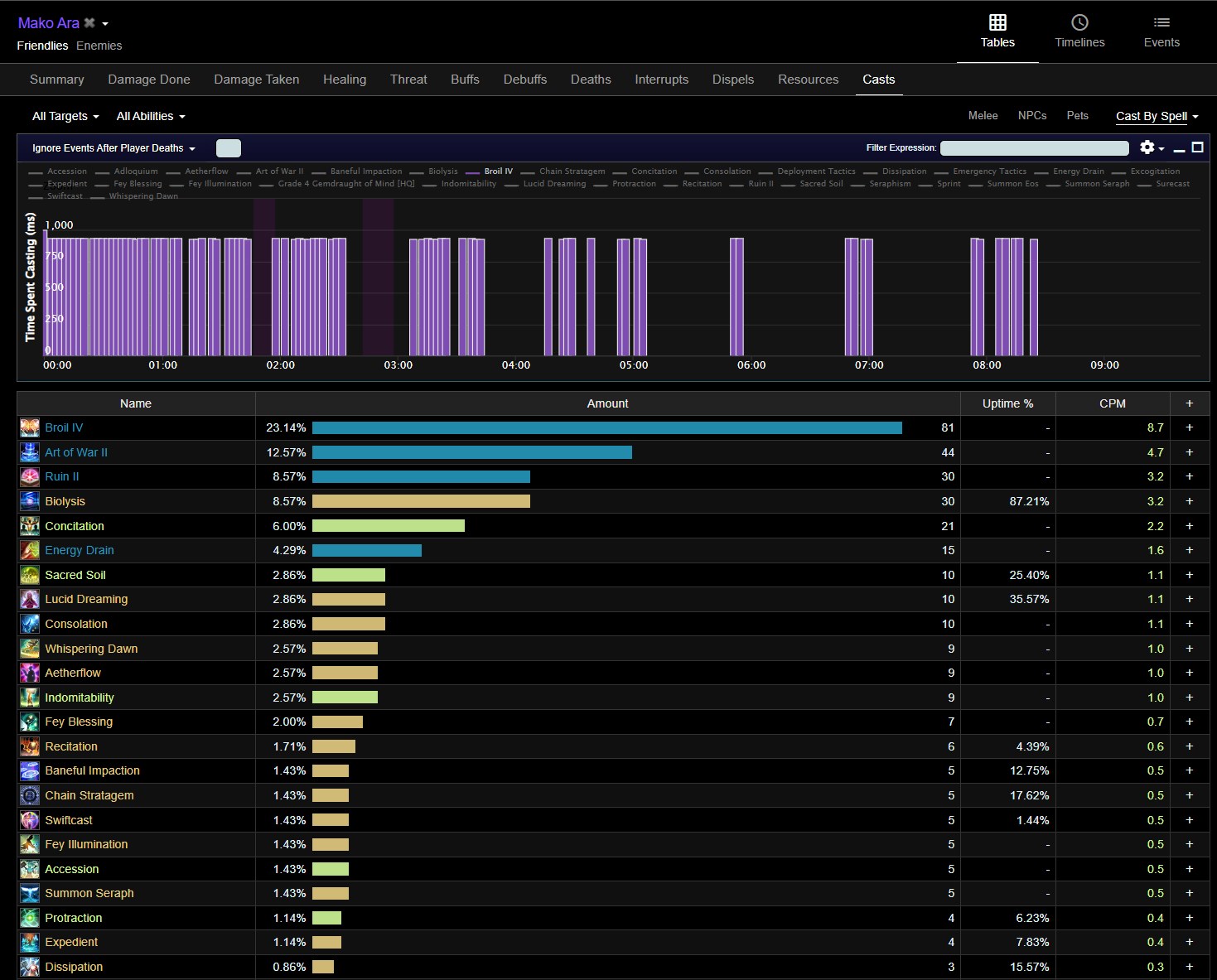Image resolution: width=1217 pixels, height=980 pixels.
Task: Click the Broil IV spell icon
Action: coord(30,427)
